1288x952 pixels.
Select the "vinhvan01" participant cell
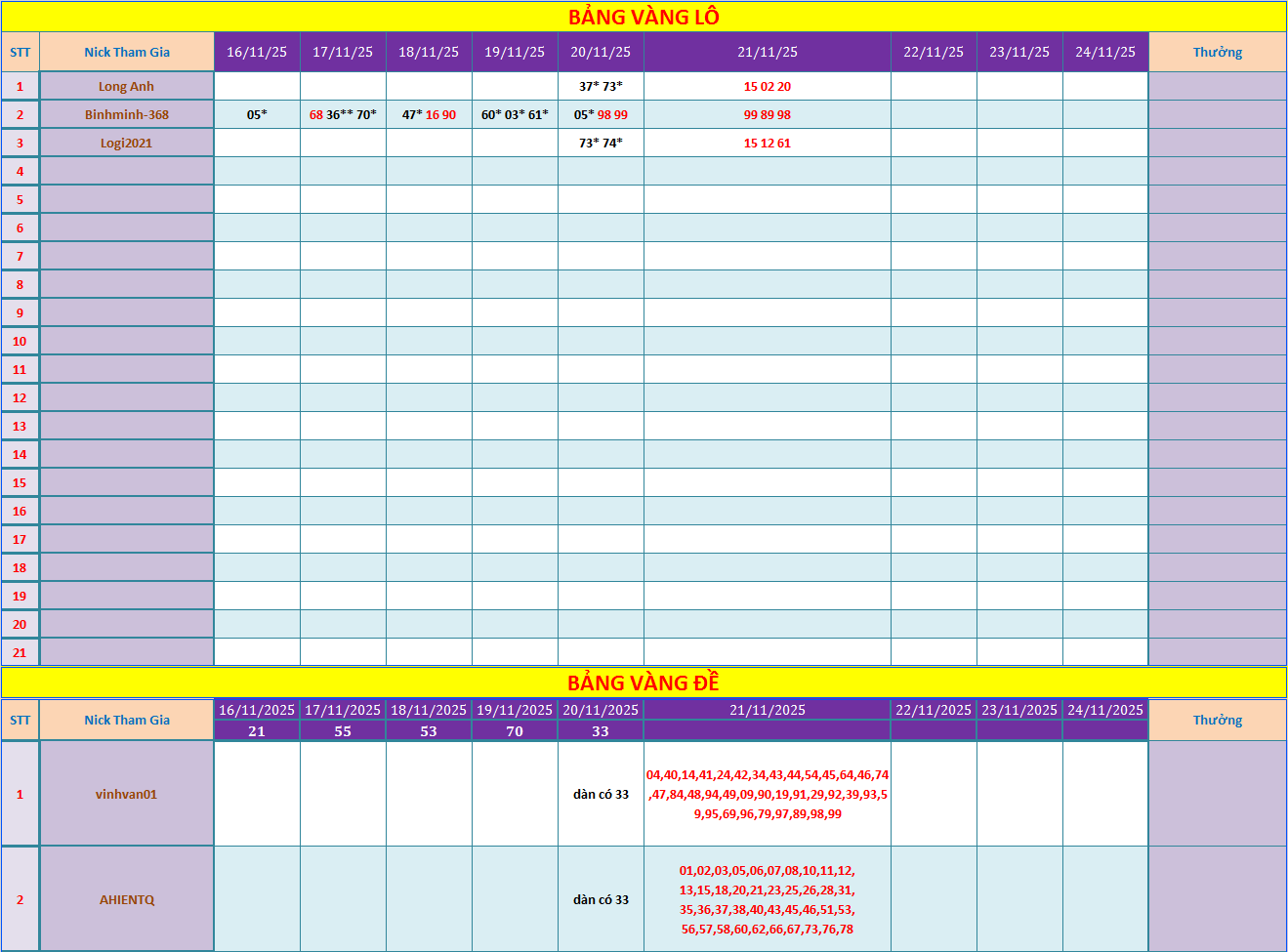(126, 794)
